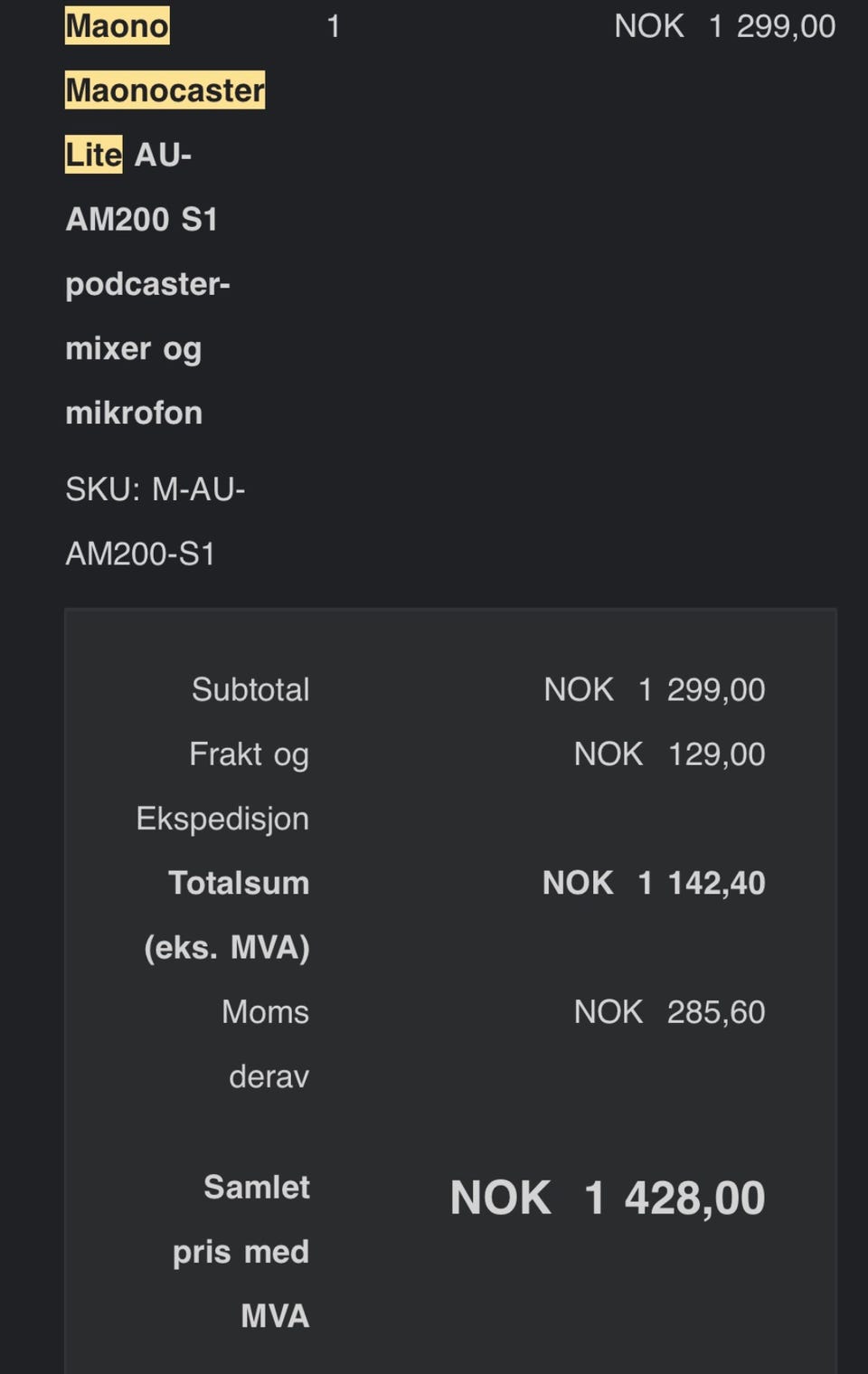Click the word "mikrofon" in product title
This screenshot has height=1374, width=868.
pos(134,413)
